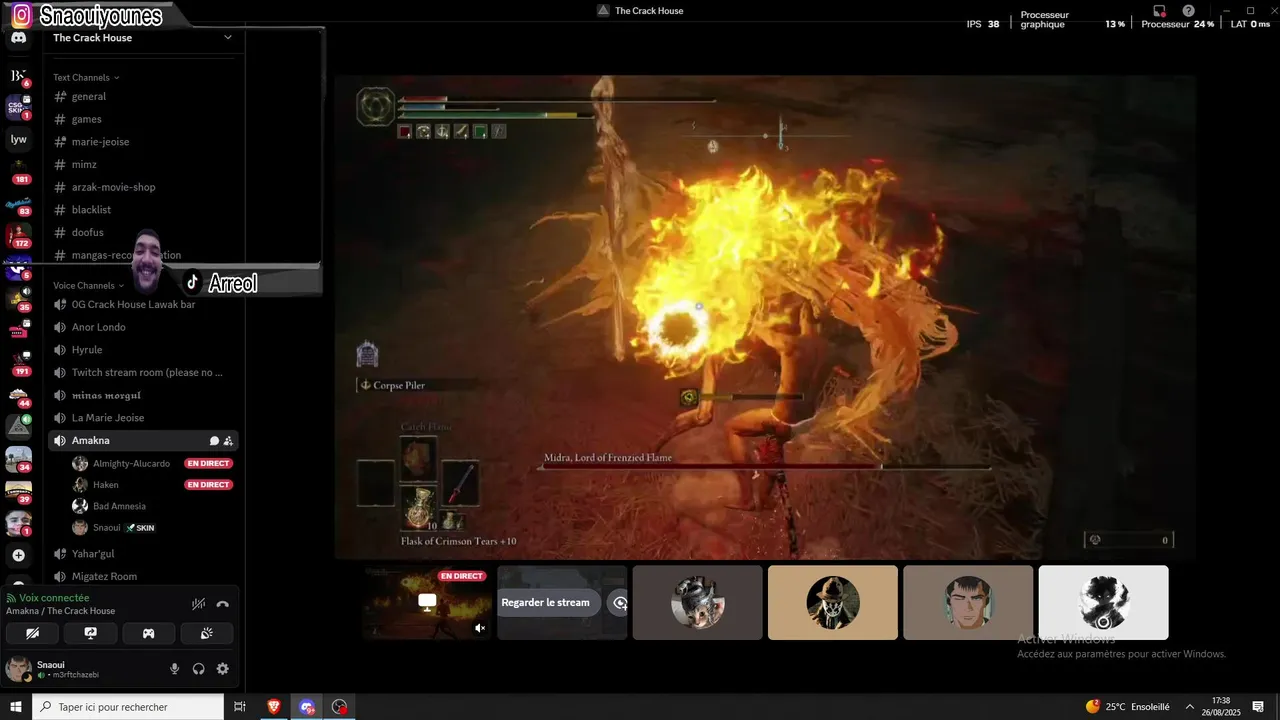This screenshot has height=720, width=1280.
Task: Open server icon with 191 badge
Action: [x=18, y=362]
